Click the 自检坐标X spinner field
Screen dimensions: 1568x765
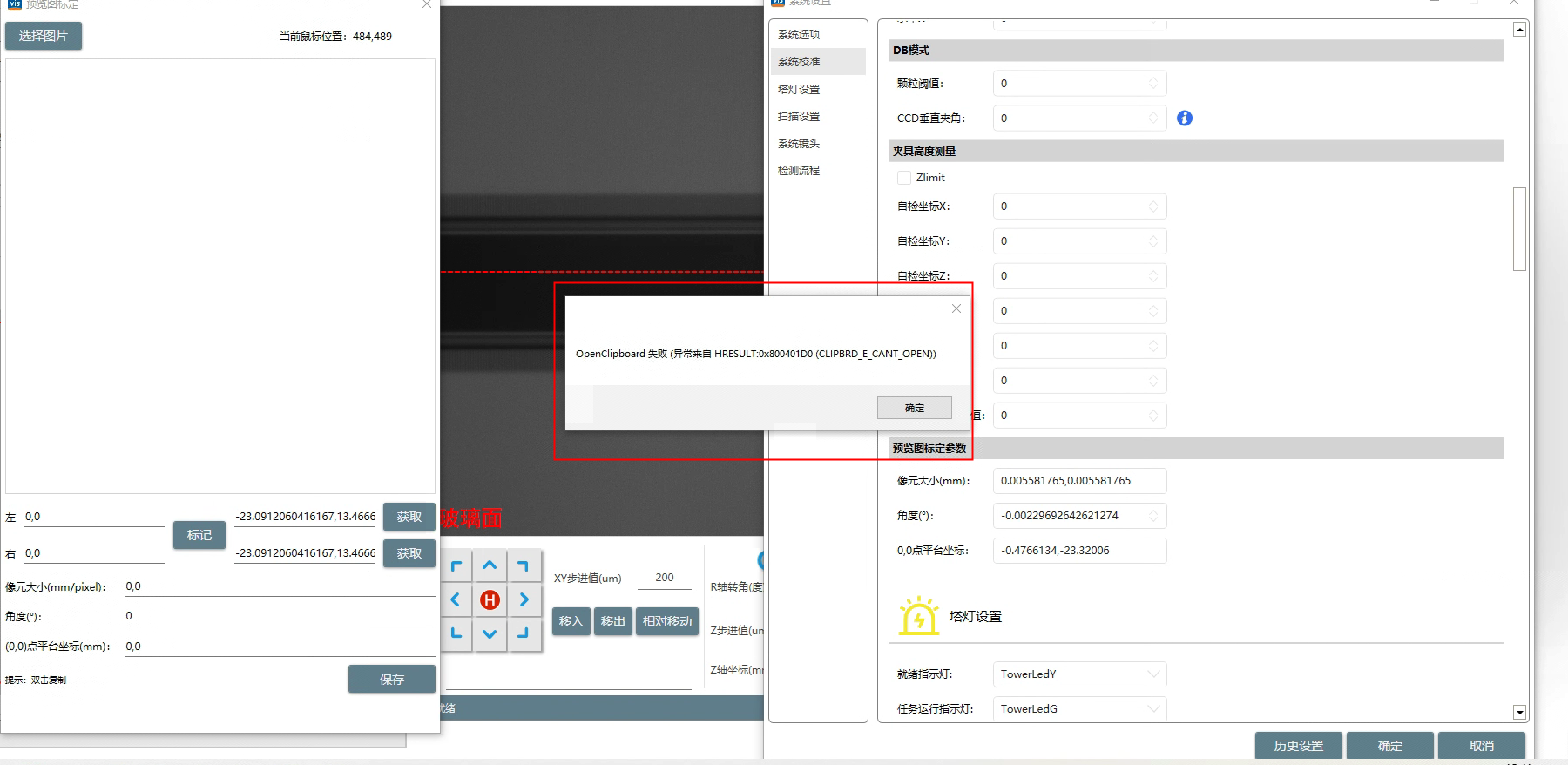tap(1079, 206)
